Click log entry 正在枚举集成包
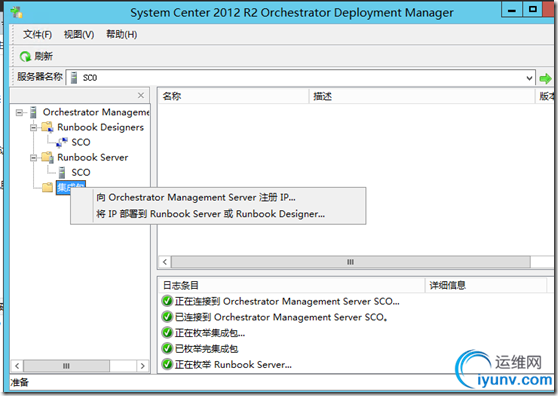The image size is (558, 396). click(210, 333)
